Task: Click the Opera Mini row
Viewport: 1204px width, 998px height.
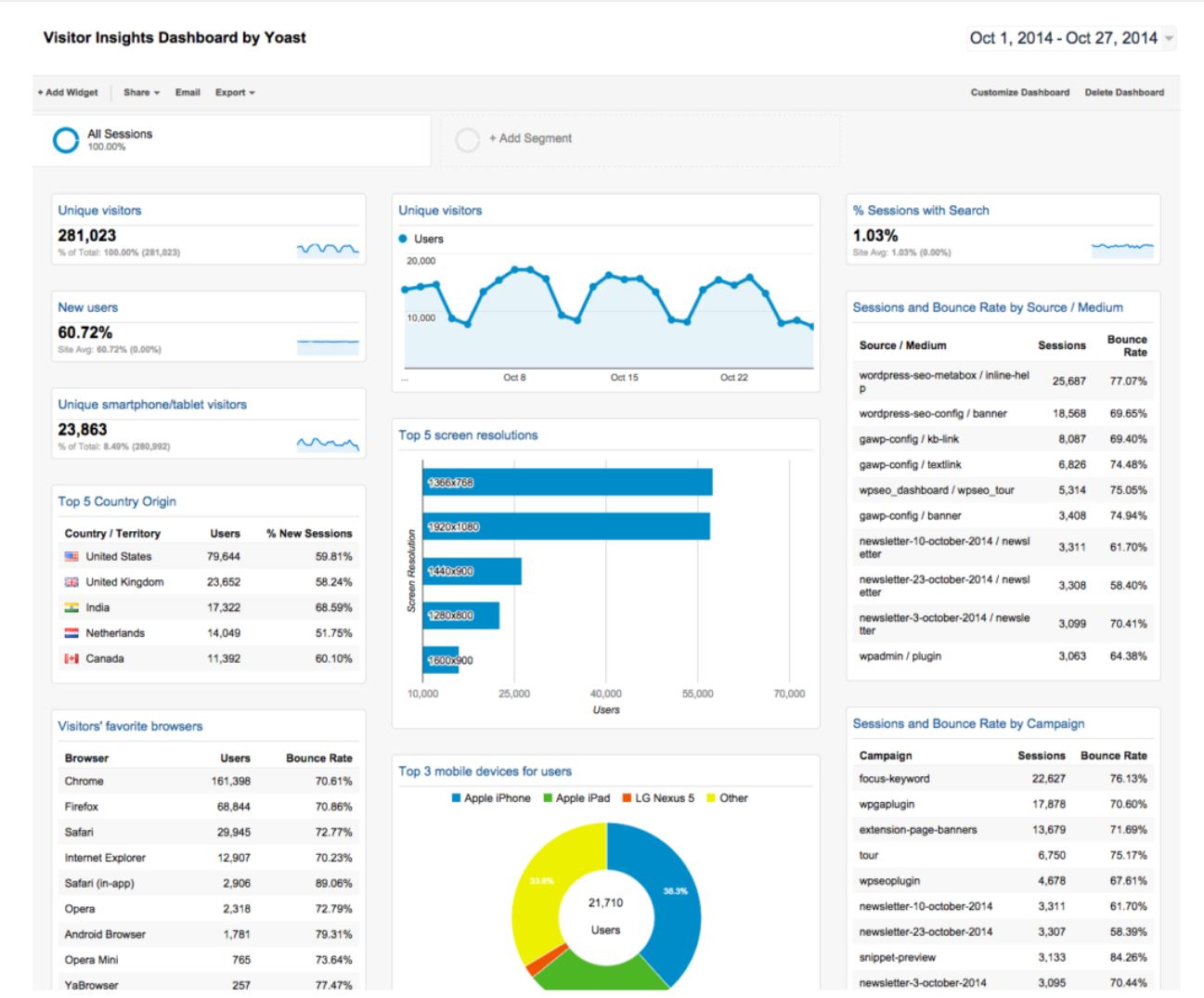Action: (x=208, y=960)
